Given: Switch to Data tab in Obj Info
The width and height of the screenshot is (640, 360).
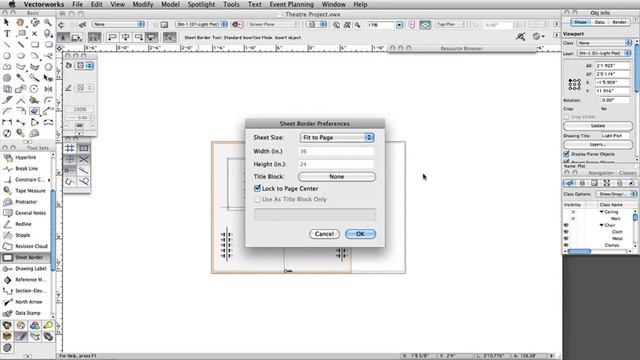Looking at the screenshot, I should point(599,22).
